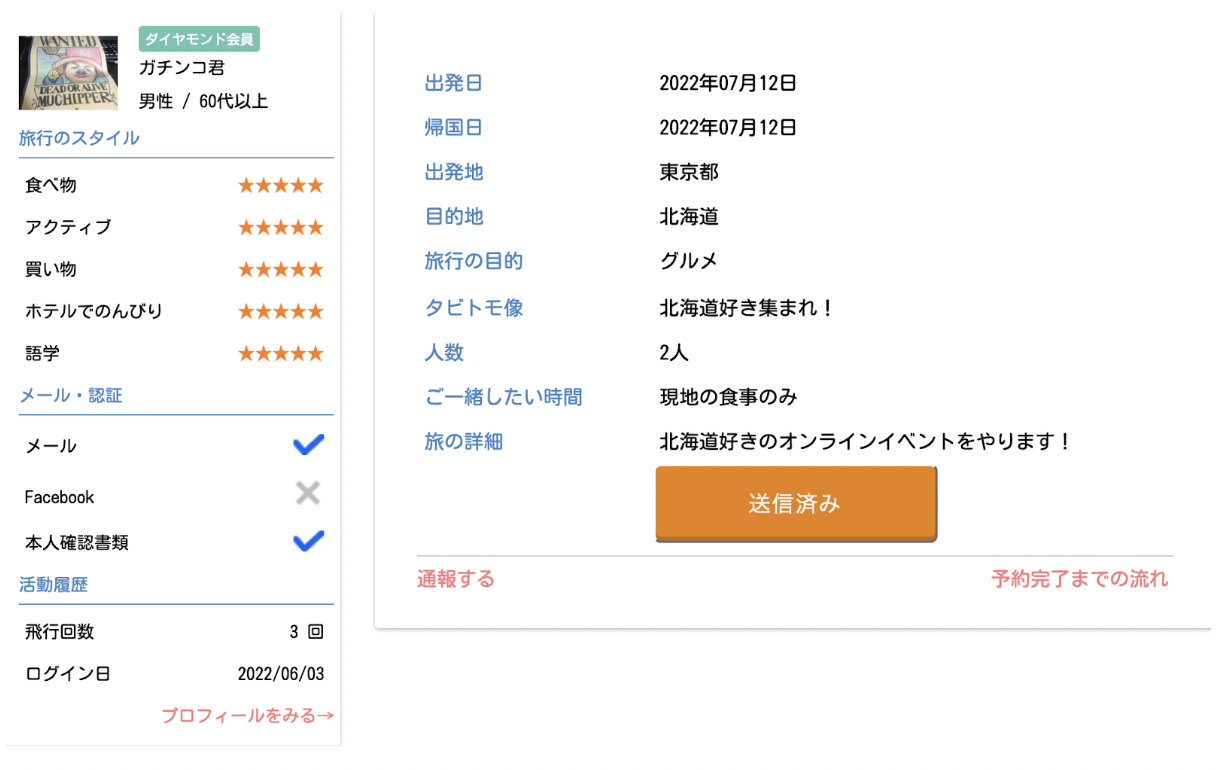The height and width of the screenshot is (770, 1230).
Task: Click the blue checkmark next to メール
Action: [x=309, y=445]
